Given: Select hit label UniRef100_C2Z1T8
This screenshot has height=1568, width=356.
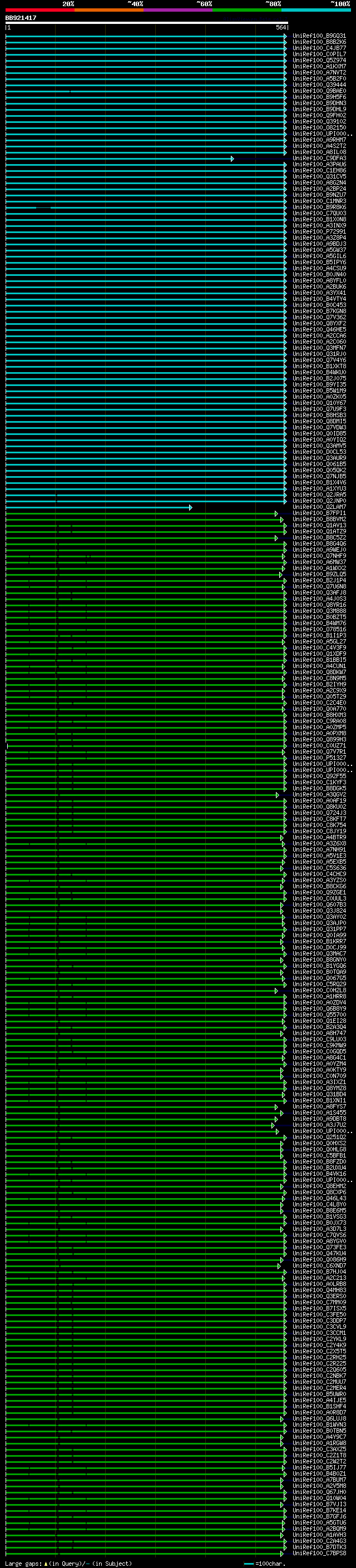Looking at the screenshot, I should [319, 1456].
